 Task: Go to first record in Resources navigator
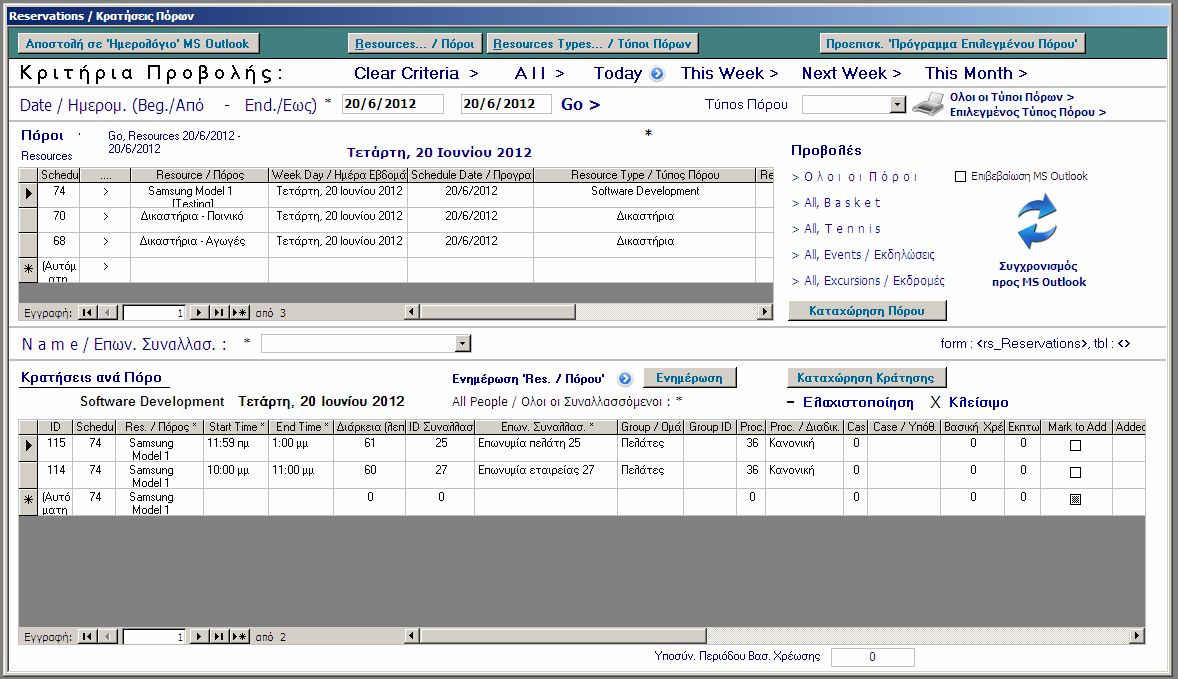[87, 312]
